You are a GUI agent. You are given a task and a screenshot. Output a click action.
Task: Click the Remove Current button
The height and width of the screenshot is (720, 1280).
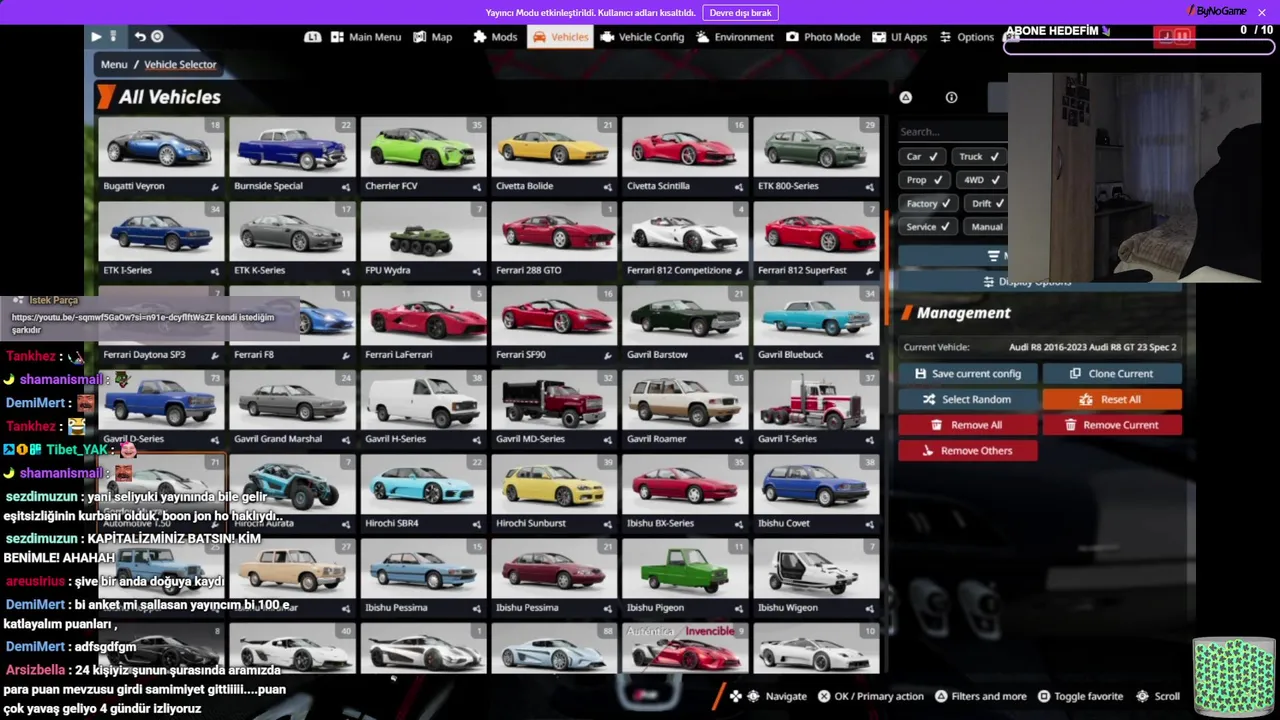(1112, 425)
